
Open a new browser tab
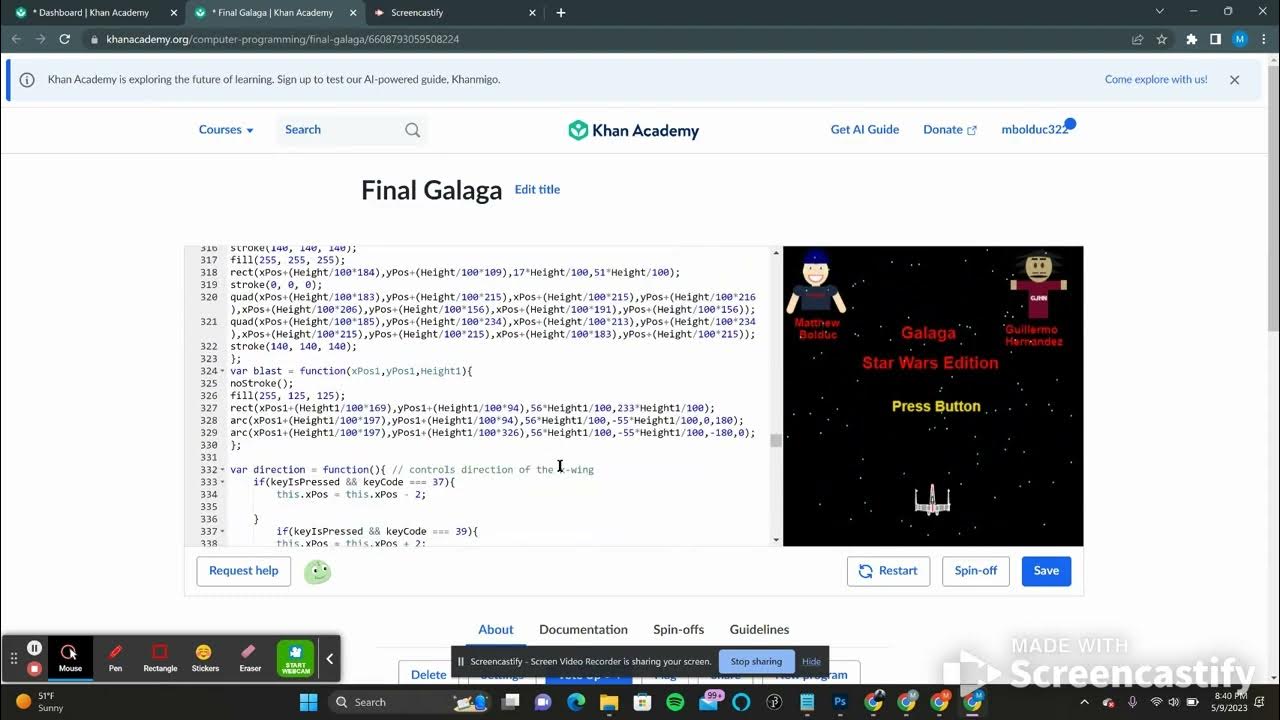pyautogui.click(x=561, y=13)
